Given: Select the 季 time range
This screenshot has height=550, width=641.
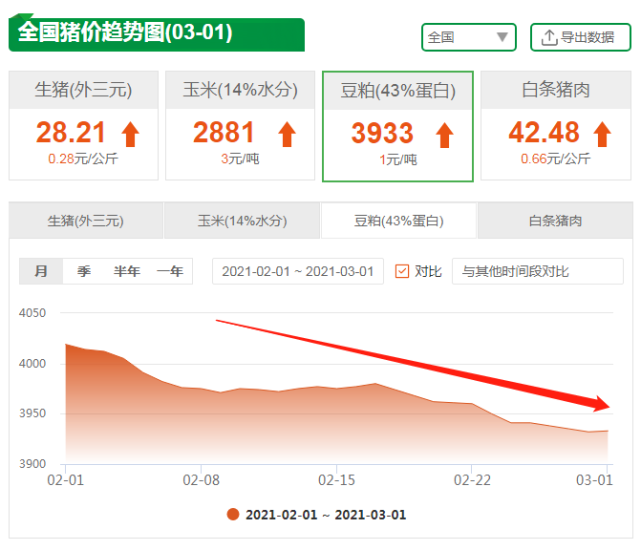Looking at the screenshot, I should [x=84, y=271].
